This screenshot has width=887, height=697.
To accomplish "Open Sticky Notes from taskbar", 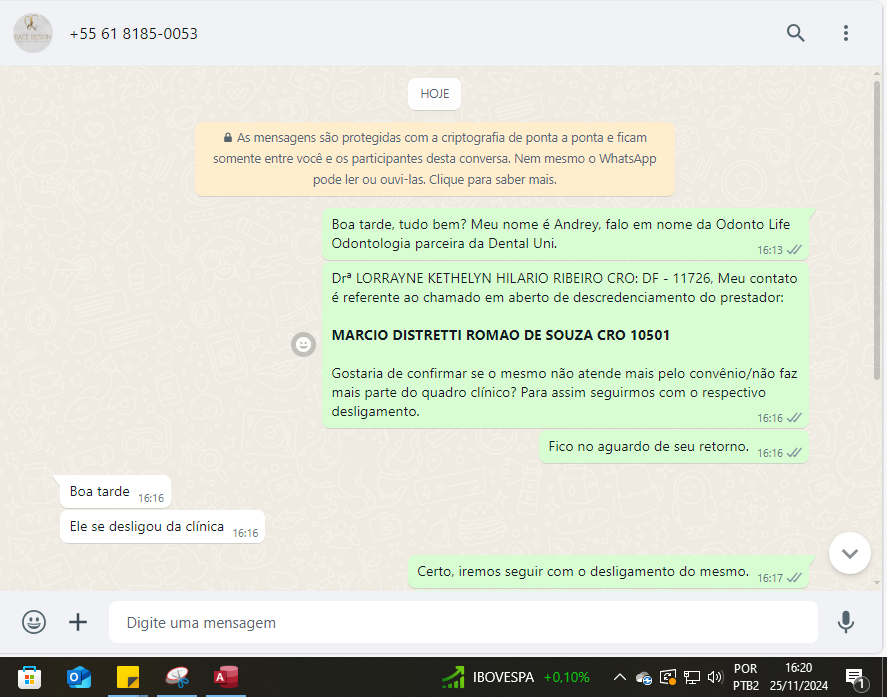I will (128, 677).
